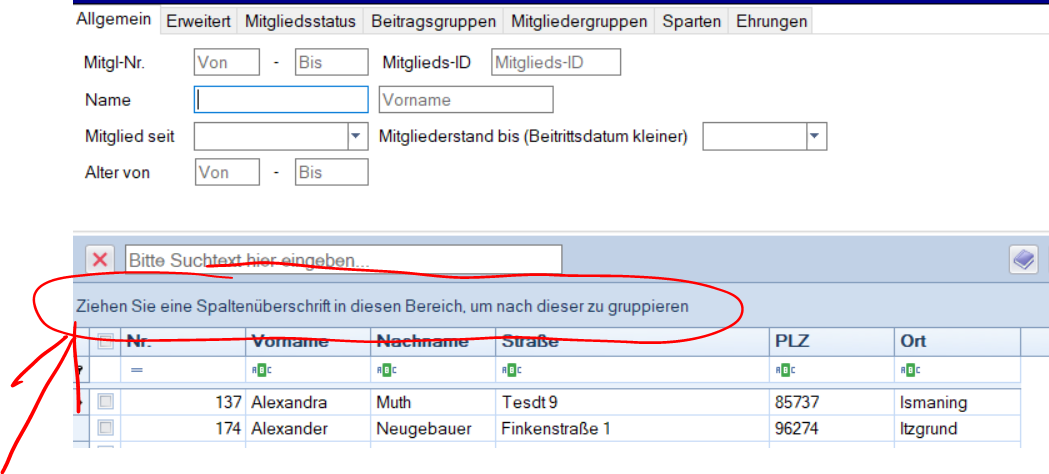
Task: Expand the Mitglied seit date dropdown
Action: tap(357, 136)
